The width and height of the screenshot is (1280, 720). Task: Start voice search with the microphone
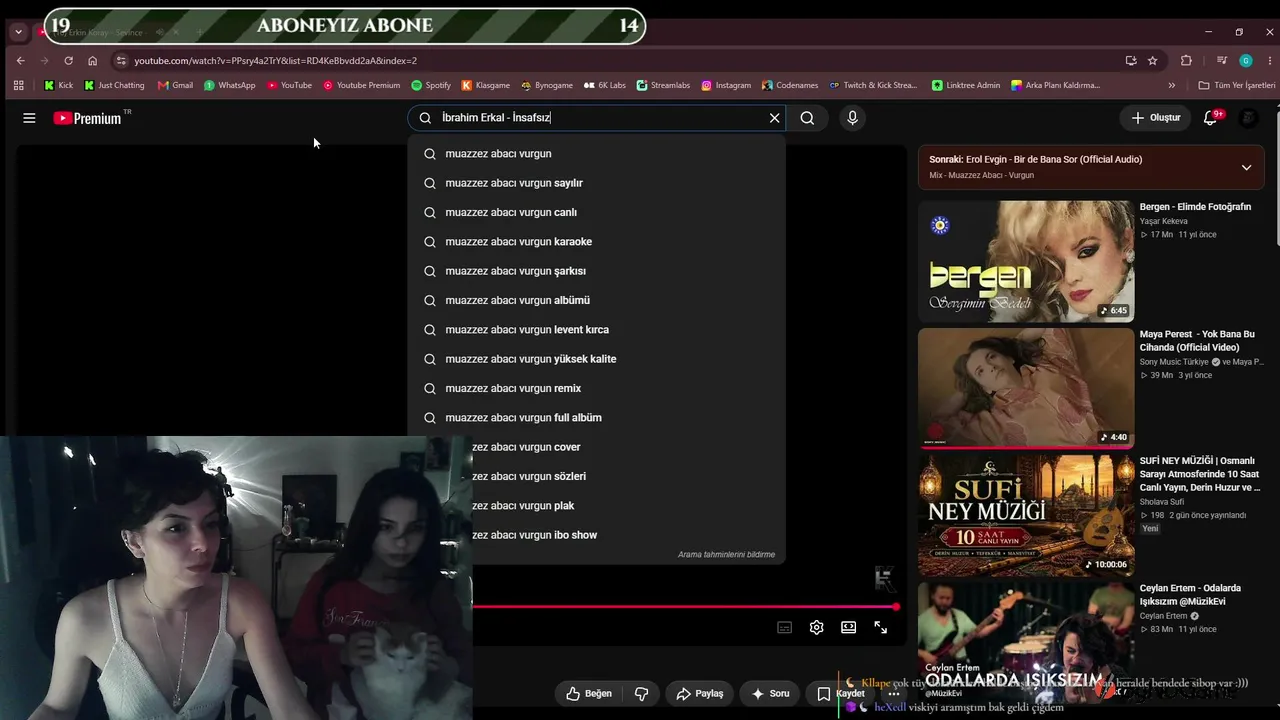852,118
